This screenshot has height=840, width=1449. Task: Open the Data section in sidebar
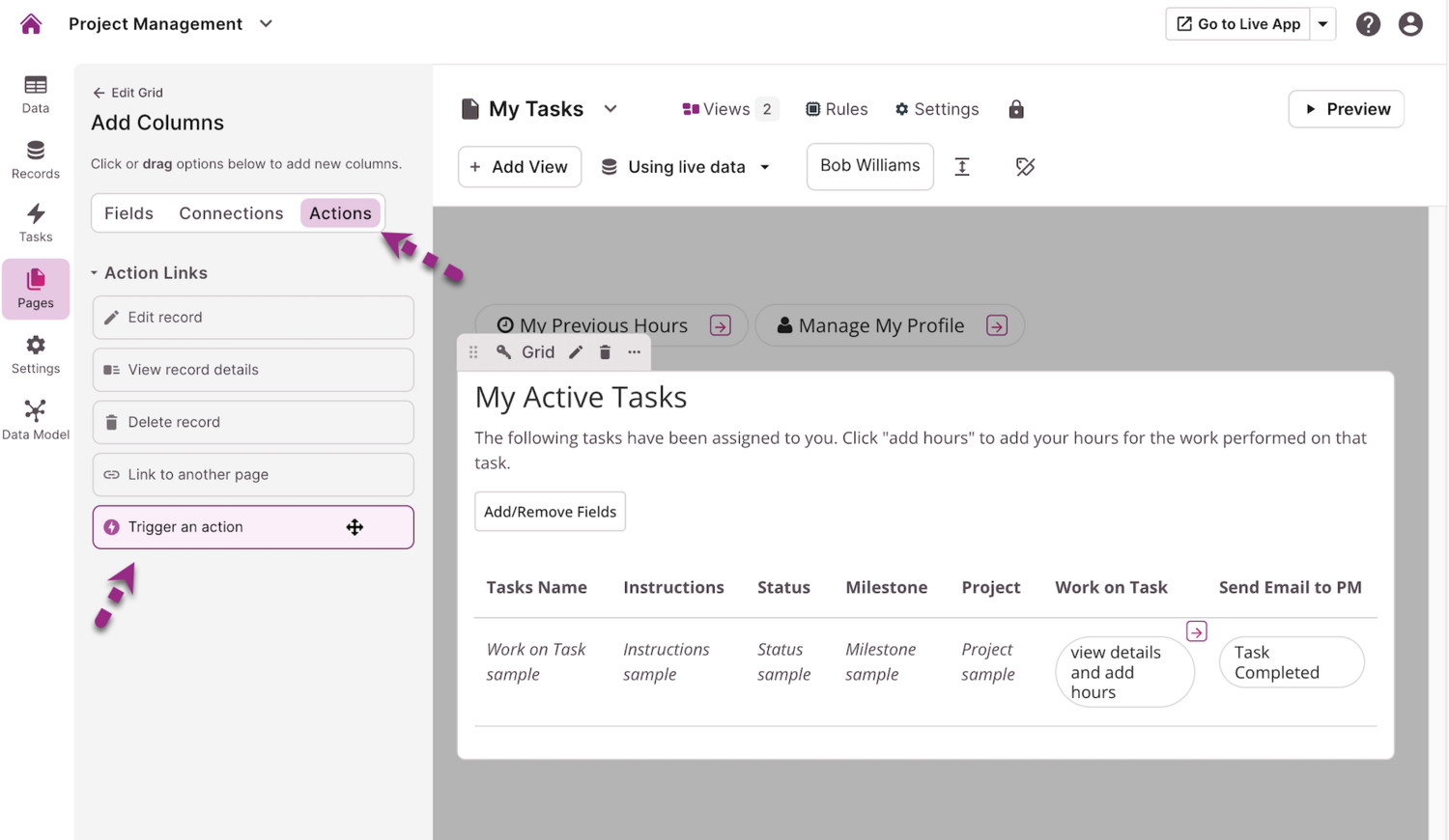36,95
